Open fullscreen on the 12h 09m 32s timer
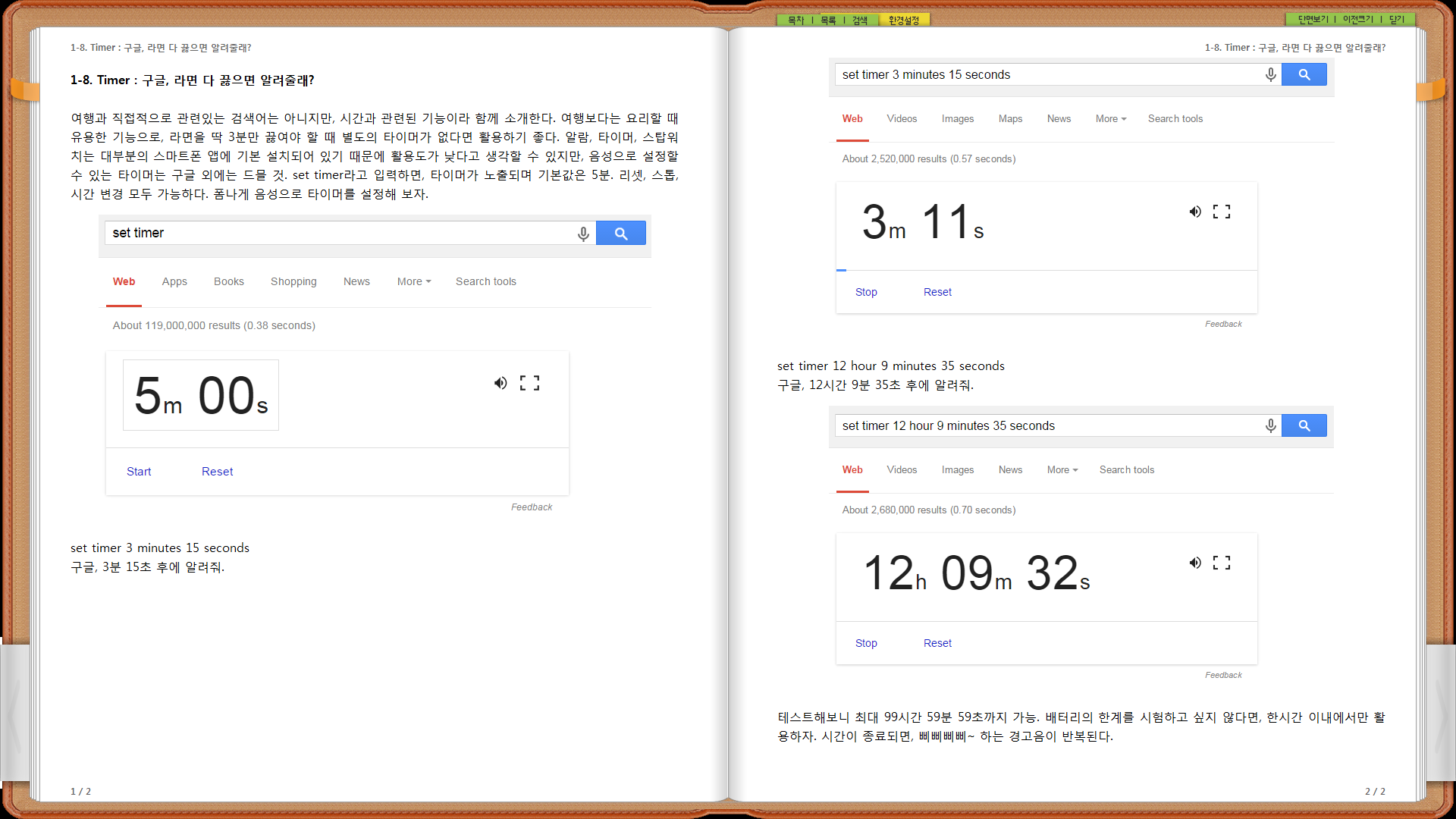Screen dimensions: 1456x819 (x=1222, y=563)
